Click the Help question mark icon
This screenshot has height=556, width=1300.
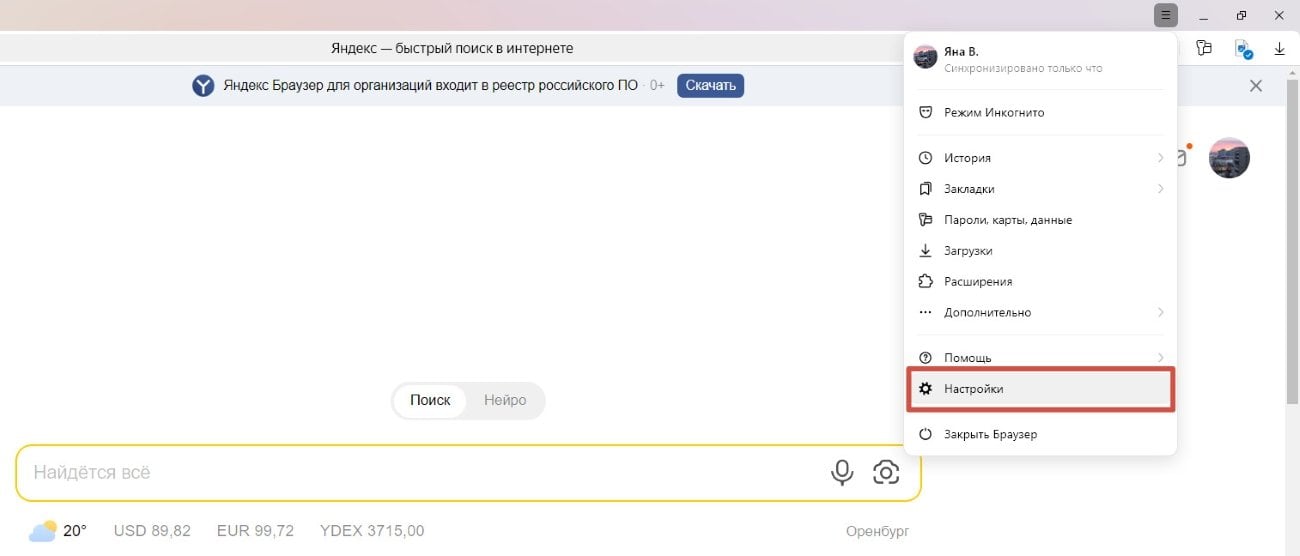click(925, 358)
